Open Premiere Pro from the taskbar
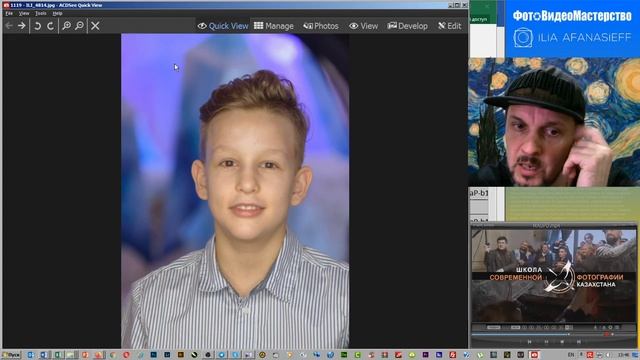640x360 pixels. pyautogui.click(x=425, y=355)
